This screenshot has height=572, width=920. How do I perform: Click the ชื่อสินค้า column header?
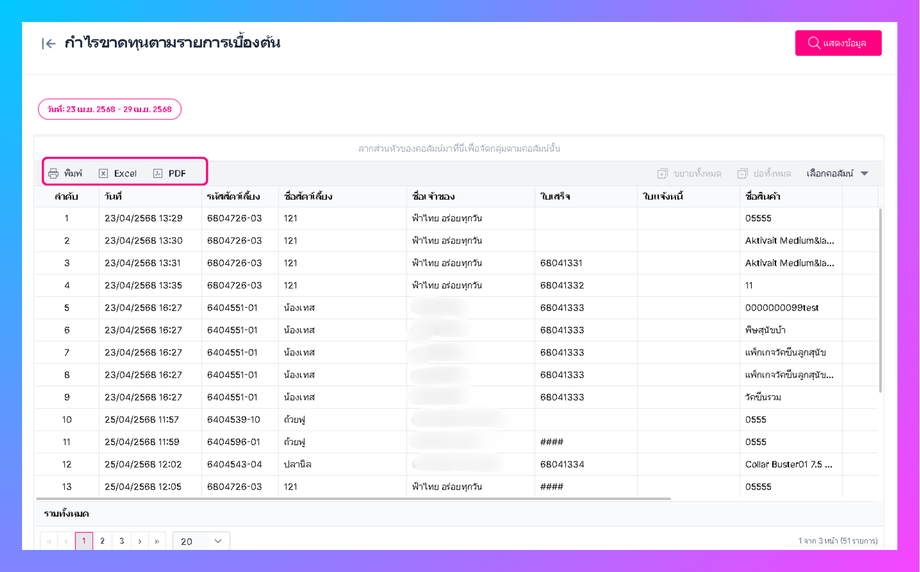click(x=792, y=197)
